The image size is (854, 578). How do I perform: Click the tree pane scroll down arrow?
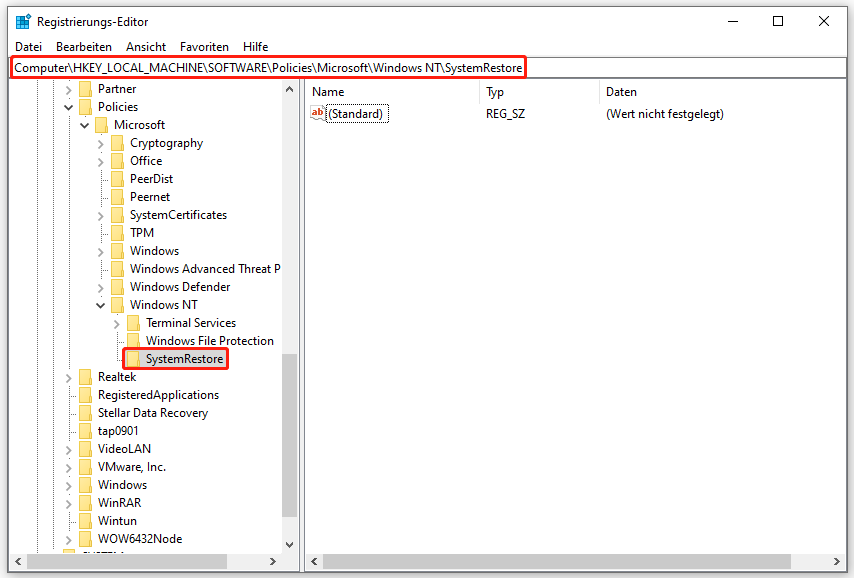(290, 544)
